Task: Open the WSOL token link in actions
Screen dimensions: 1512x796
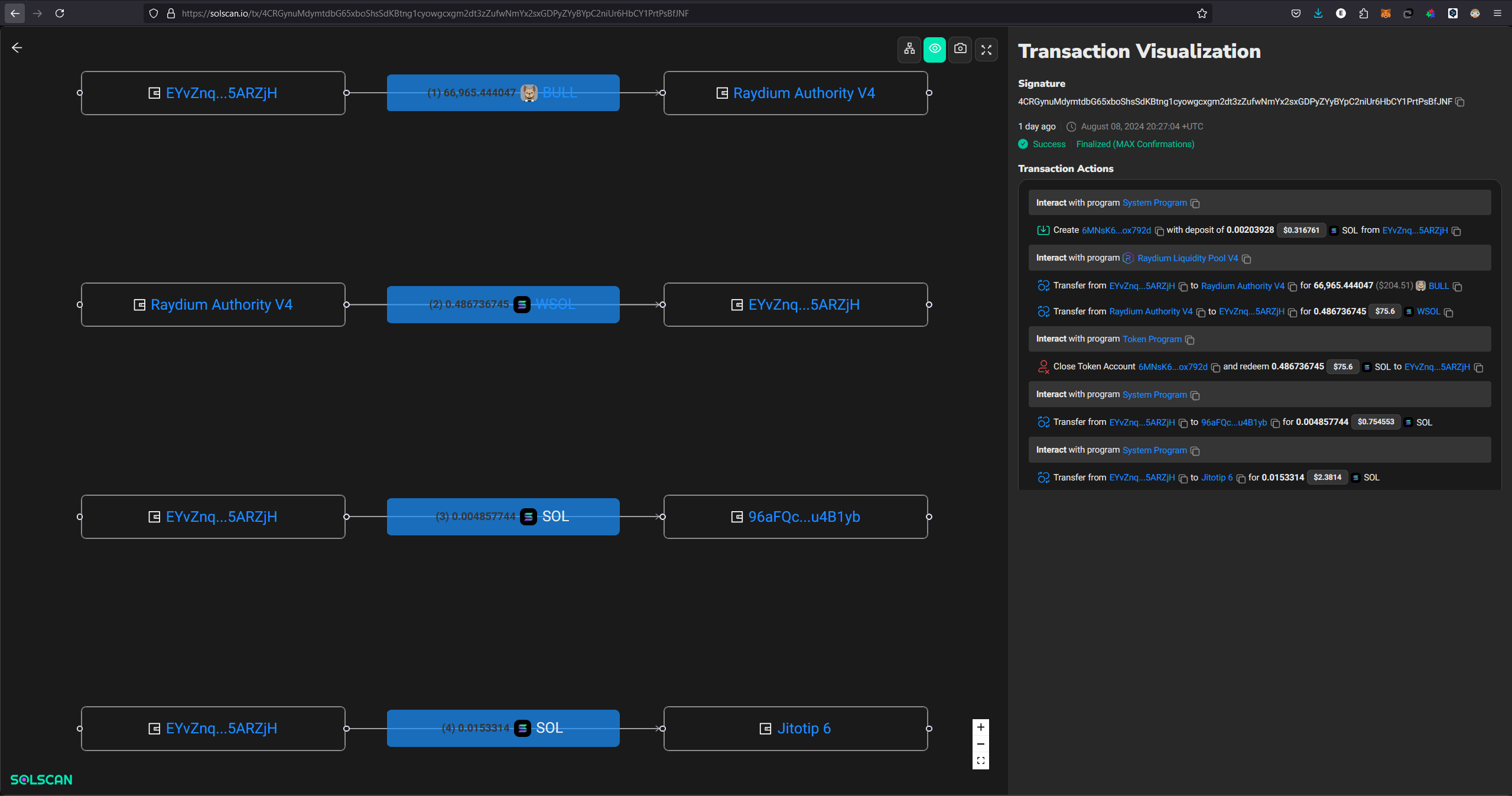Action: (x=1428, y=311)
